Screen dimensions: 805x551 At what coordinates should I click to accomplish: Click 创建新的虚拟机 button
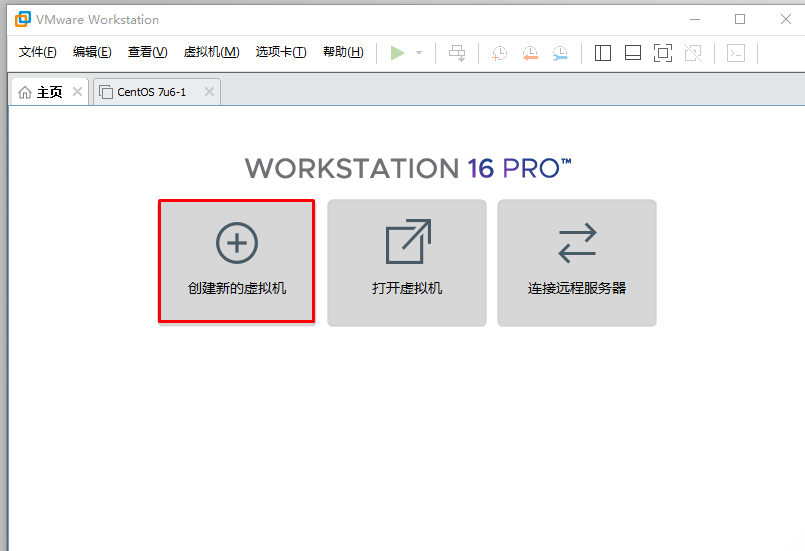tap(237, 261)
